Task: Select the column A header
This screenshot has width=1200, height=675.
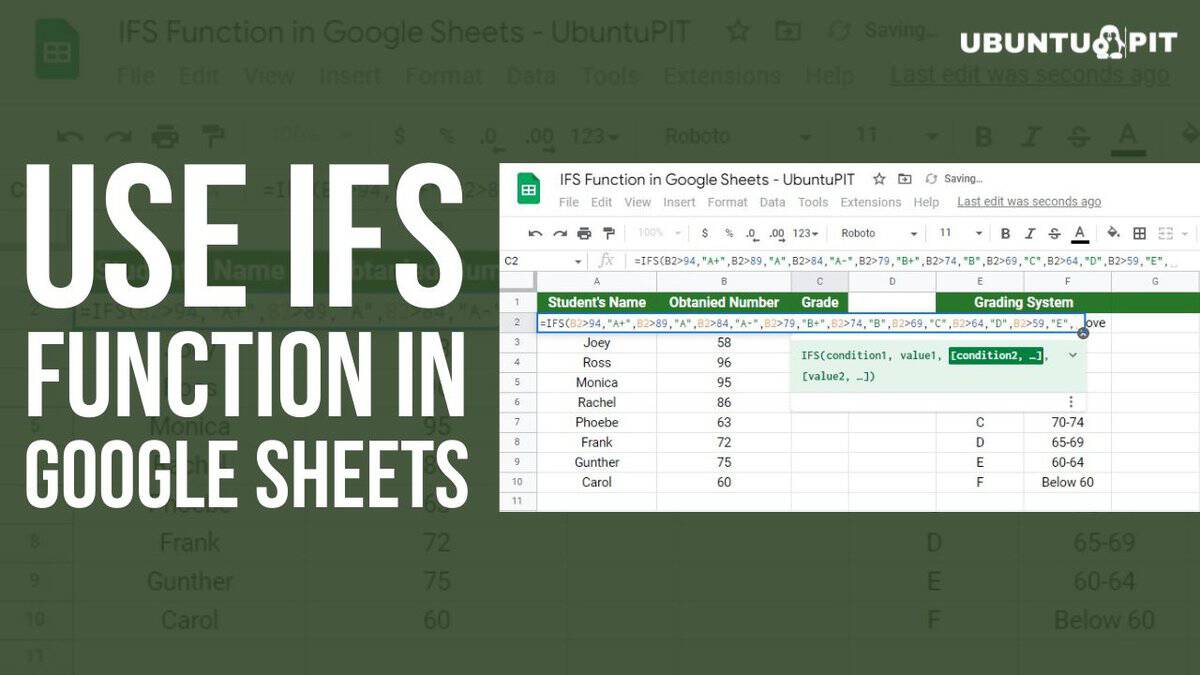Action: 597,282
